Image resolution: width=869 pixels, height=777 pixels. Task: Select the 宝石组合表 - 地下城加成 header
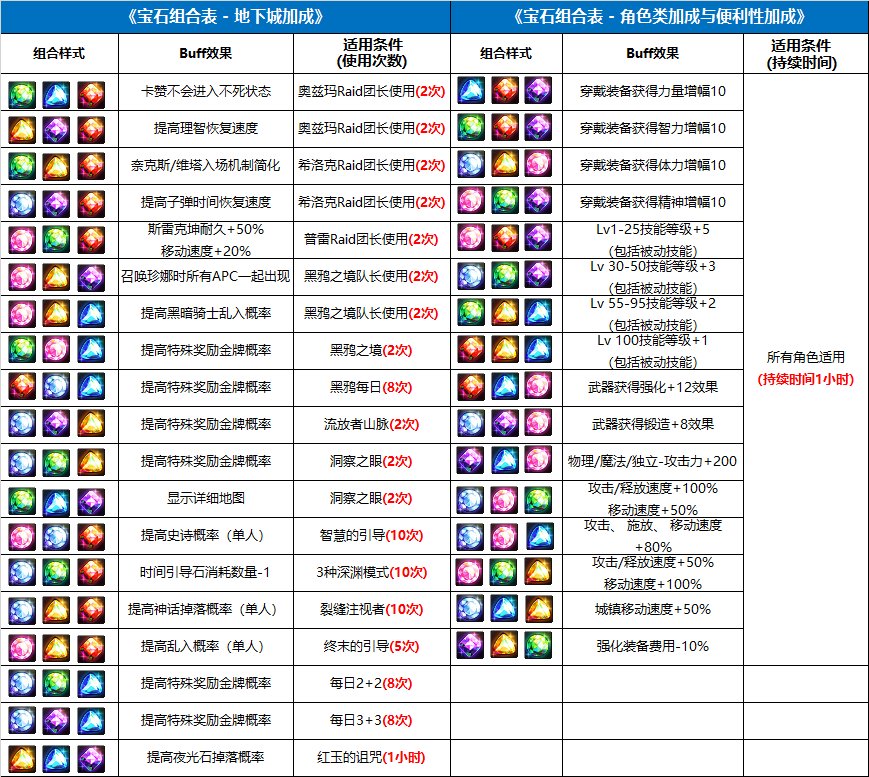coord(225,17)
